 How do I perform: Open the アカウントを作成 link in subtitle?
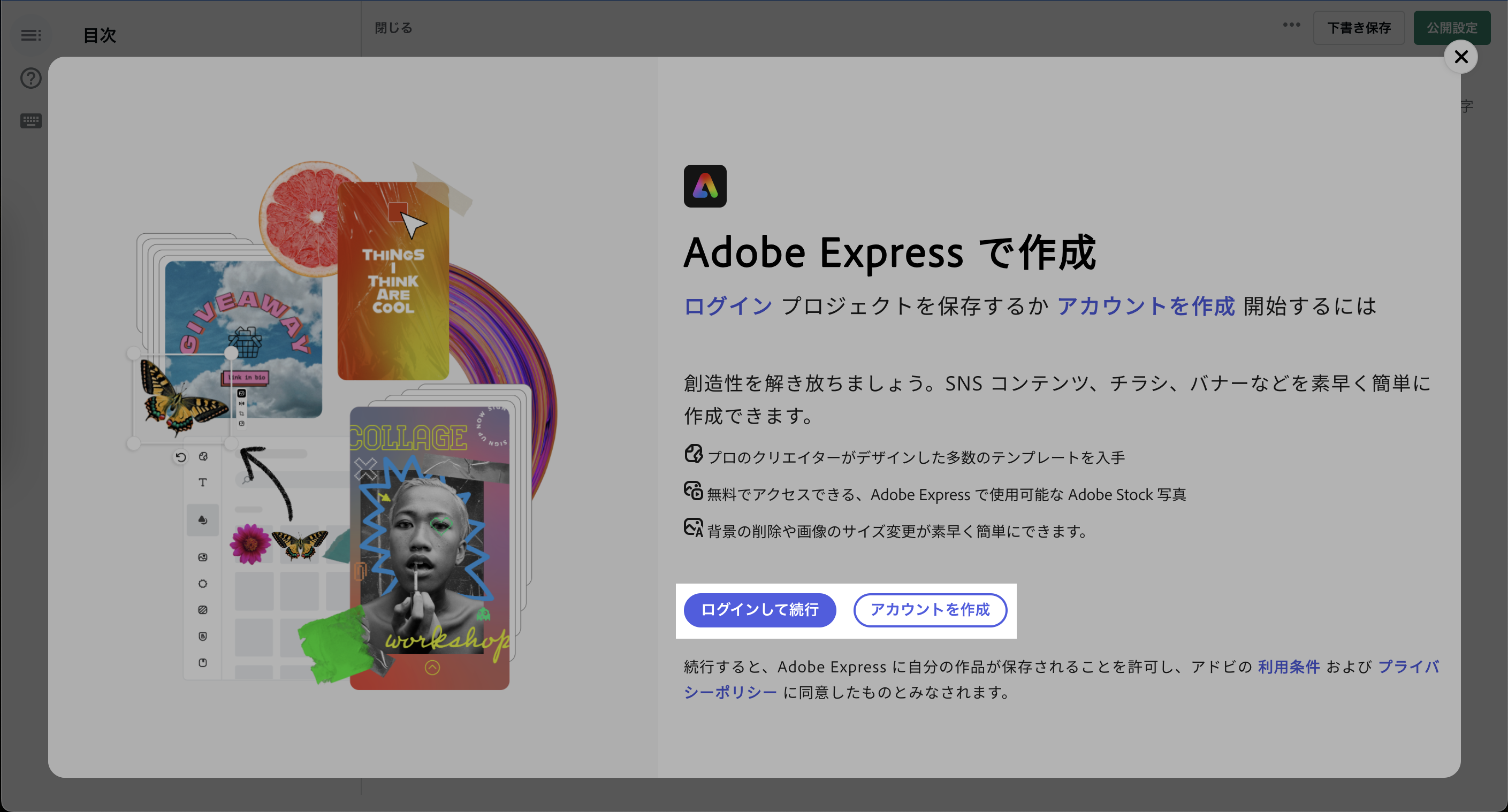1146,306
